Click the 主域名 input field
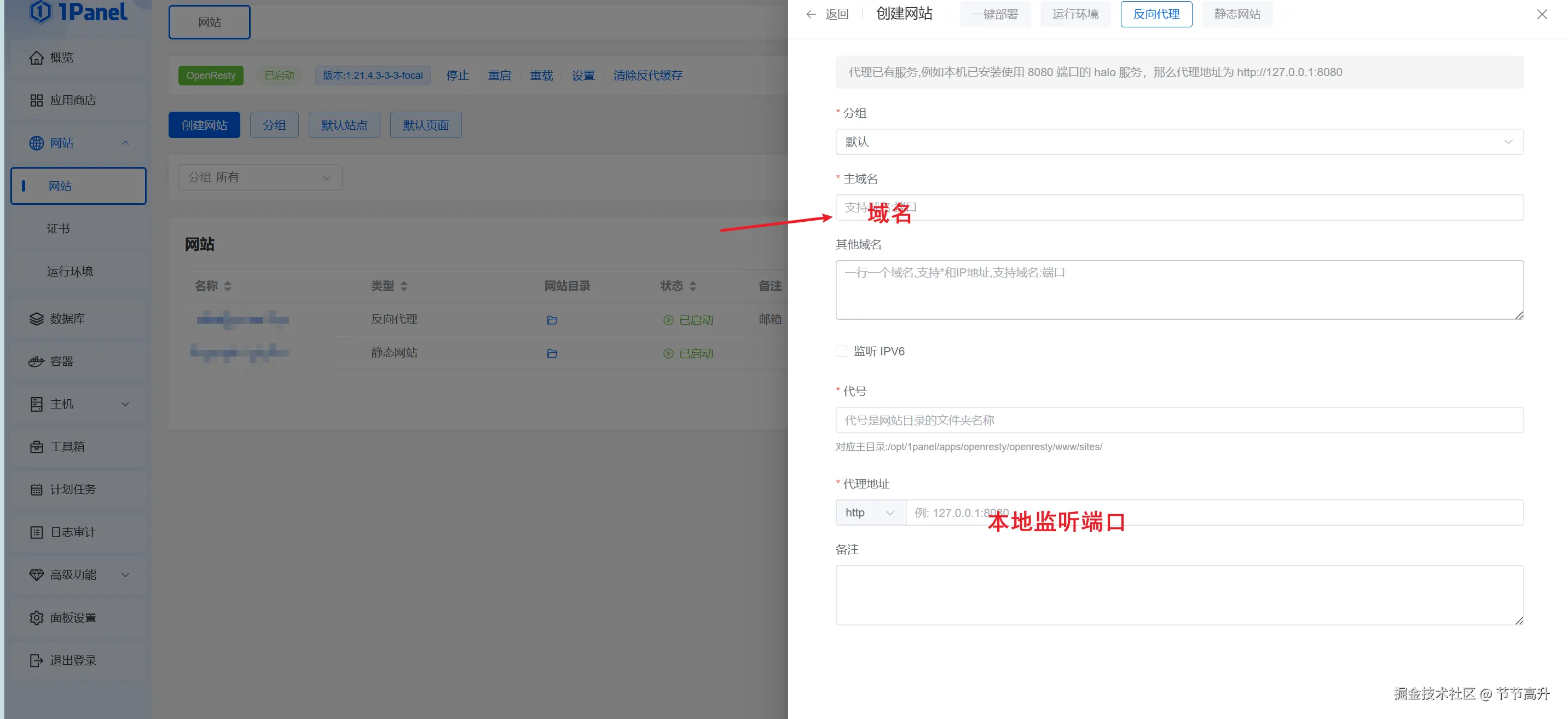This screenshot has width=1568, height=719. click(1178, 208)
